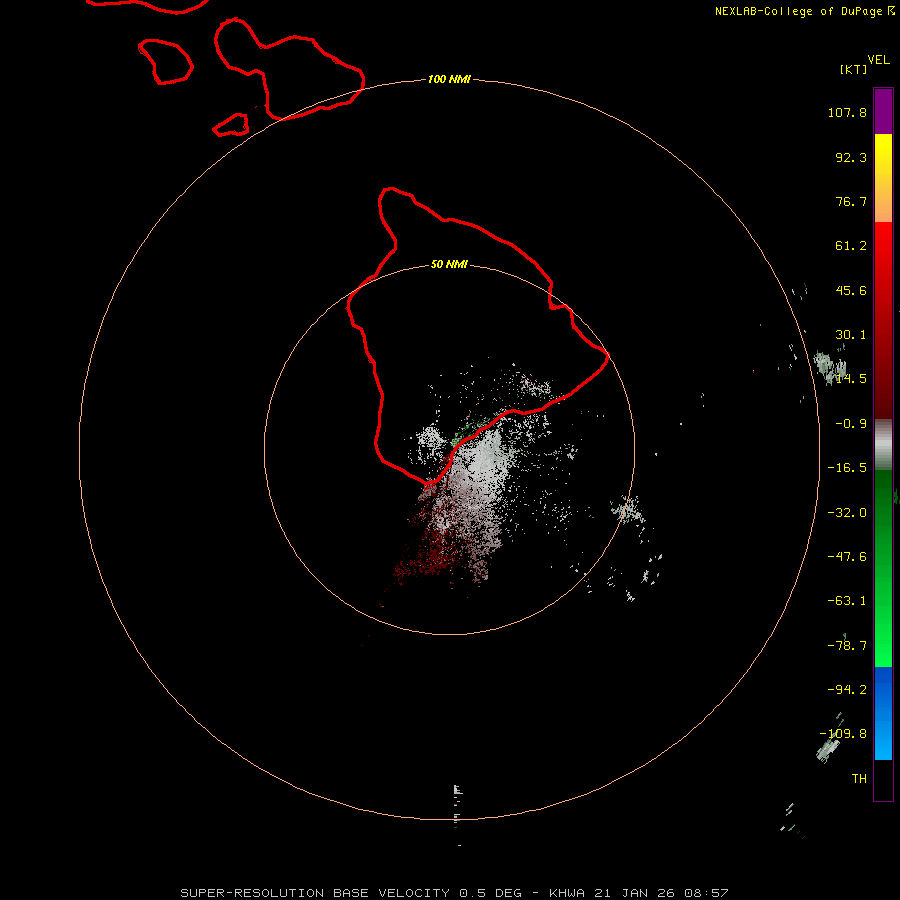Screen dimensions: 900x900
Task: Click the 100 NMI range ring label
Action: click(x=449, y=79)
